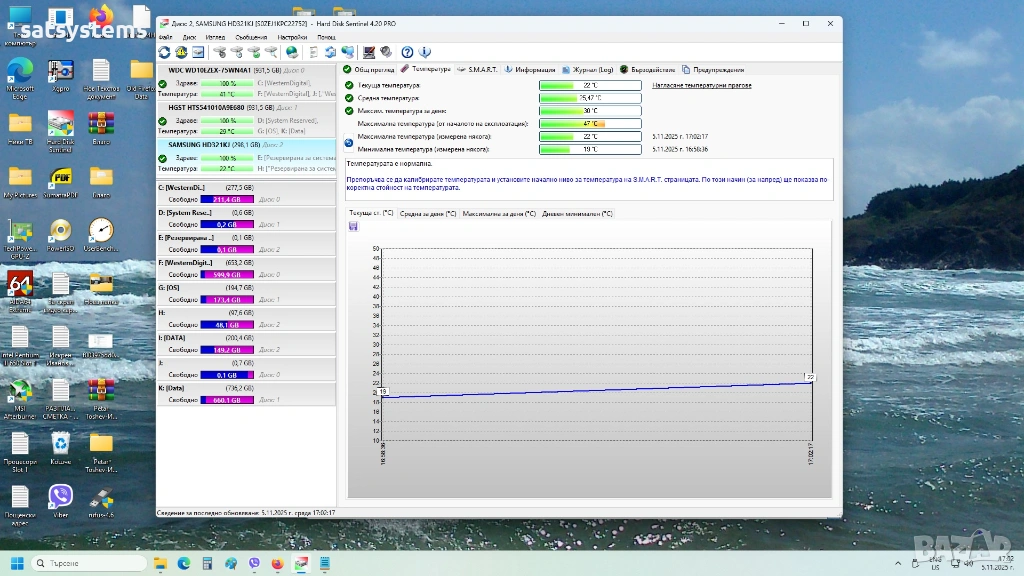Click the Viber icon on the desktop
Screen dimensions: 1024x576
click(x=61, y=496)
